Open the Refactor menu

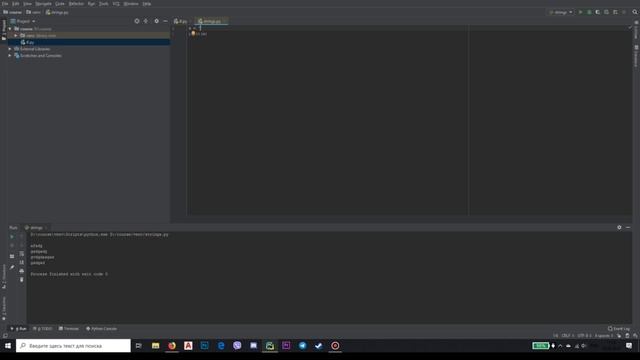click(76, 4)
